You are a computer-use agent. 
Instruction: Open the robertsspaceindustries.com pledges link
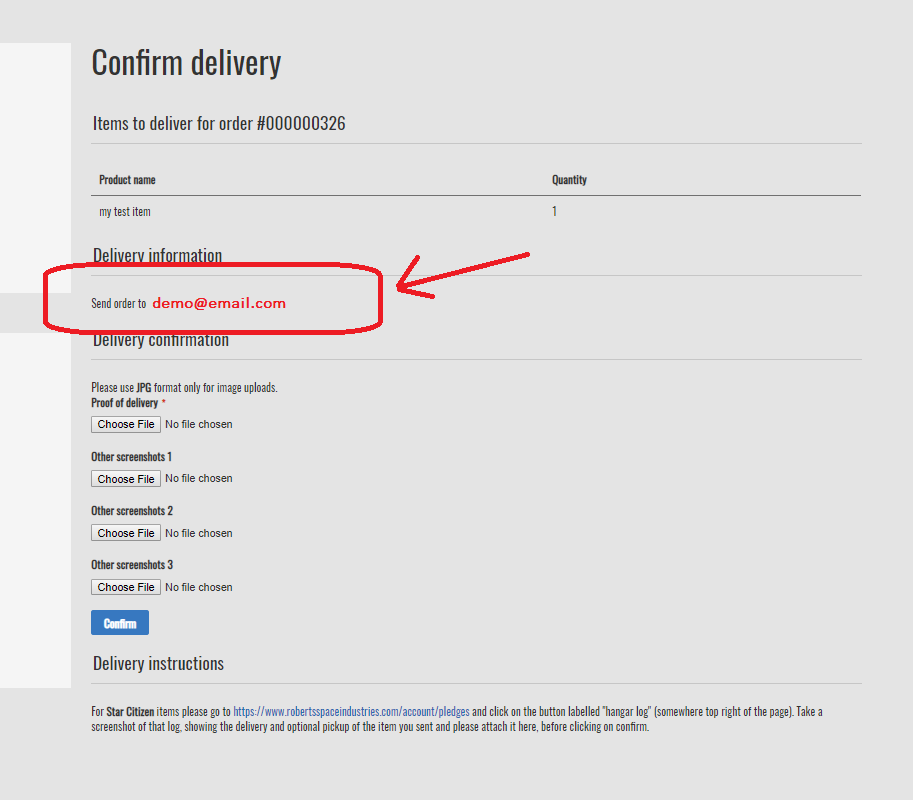tap(351, 712)
